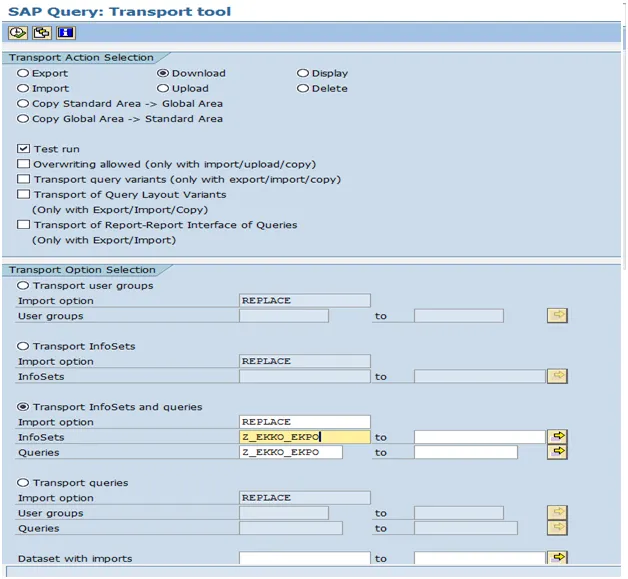Click the Dataset with imports label

(x=75, y=559)
